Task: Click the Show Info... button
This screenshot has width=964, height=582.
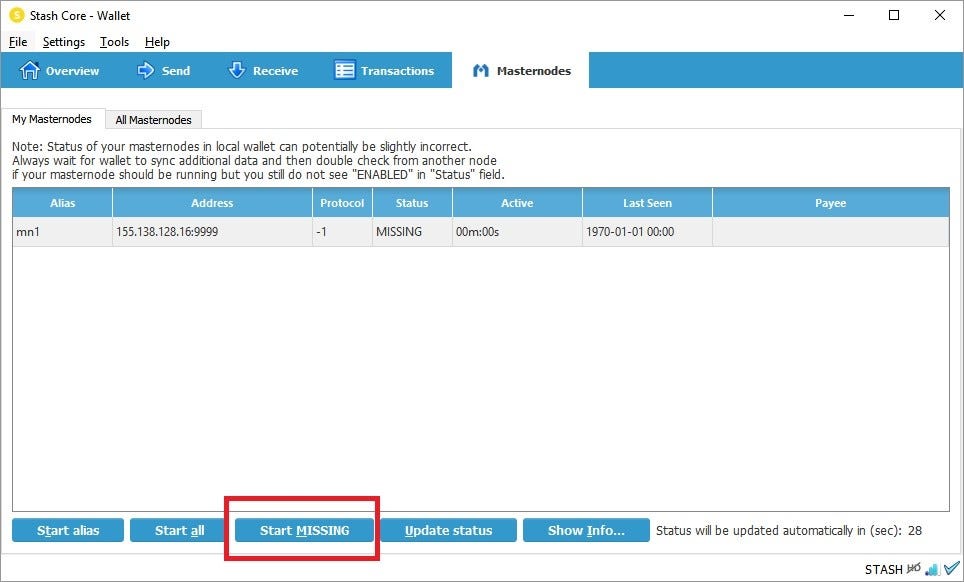Action: tap(586, 530)
